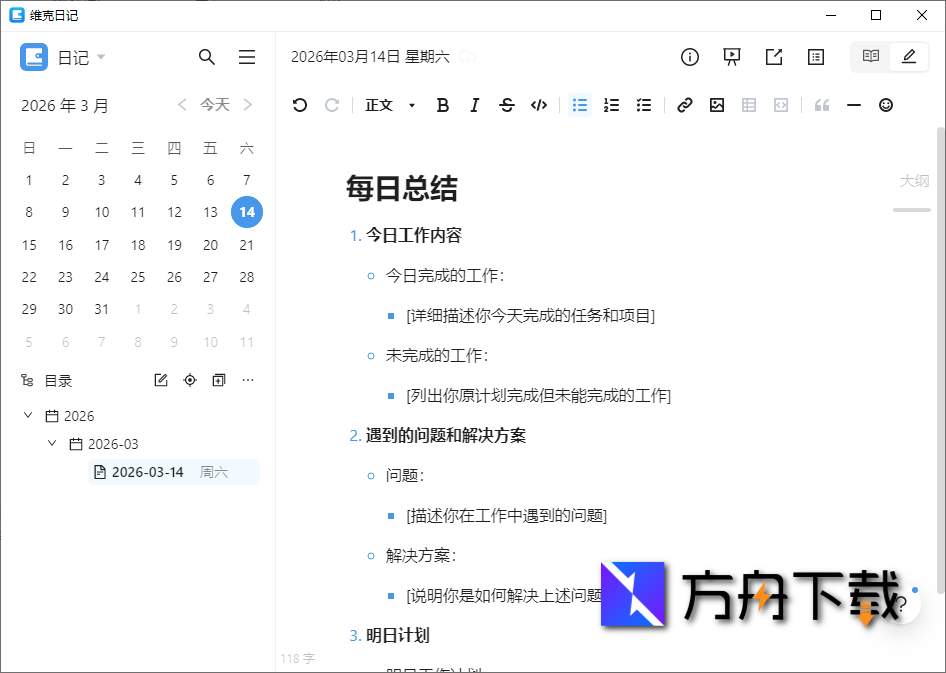Select date 20 on the calendar
Image resolution: width=946 pixels, height=673 pixels.
[x=210, y=245]
